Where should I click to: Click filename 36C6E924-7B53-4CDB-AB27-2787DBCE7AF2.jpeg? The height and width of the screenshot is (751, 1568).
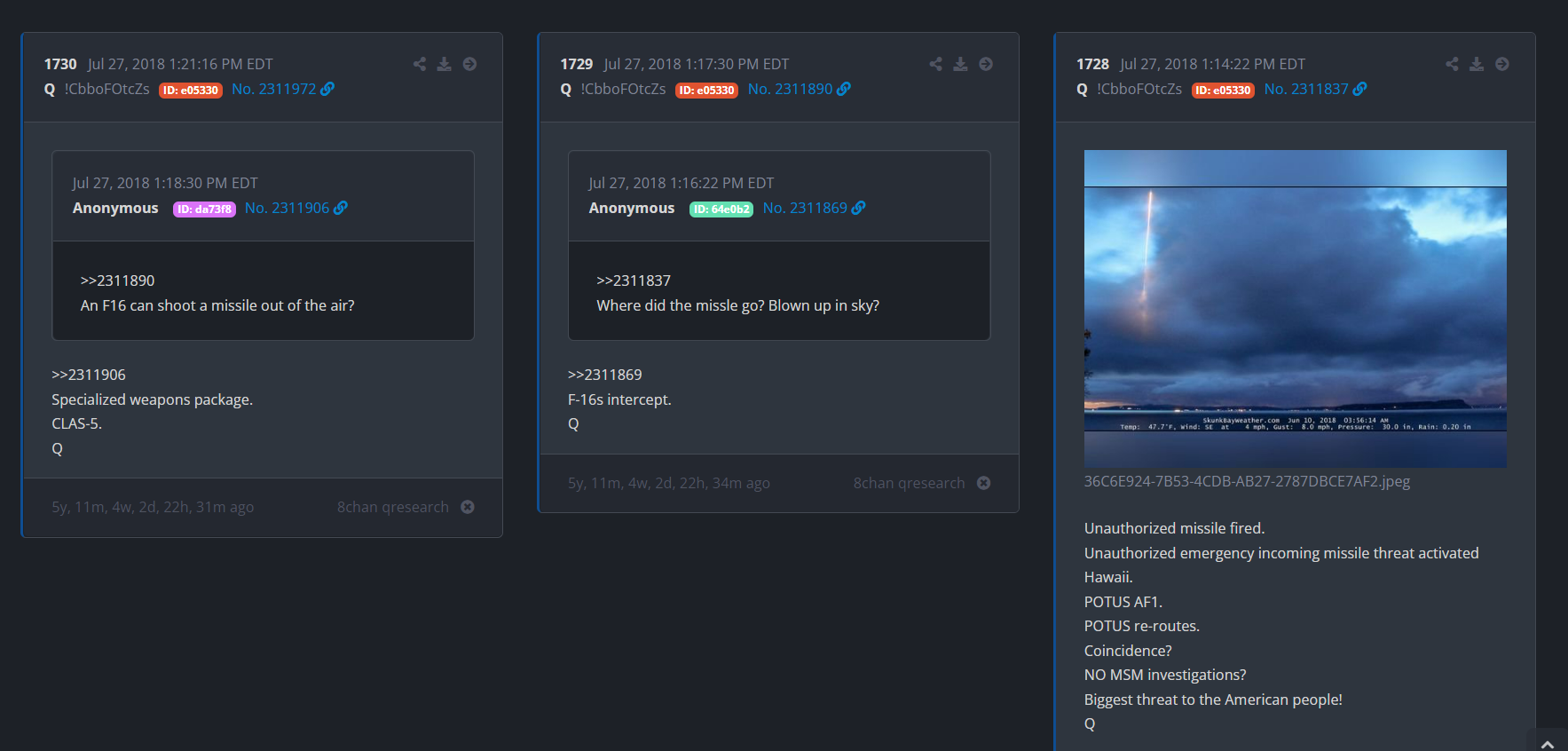pos(1247,481)
